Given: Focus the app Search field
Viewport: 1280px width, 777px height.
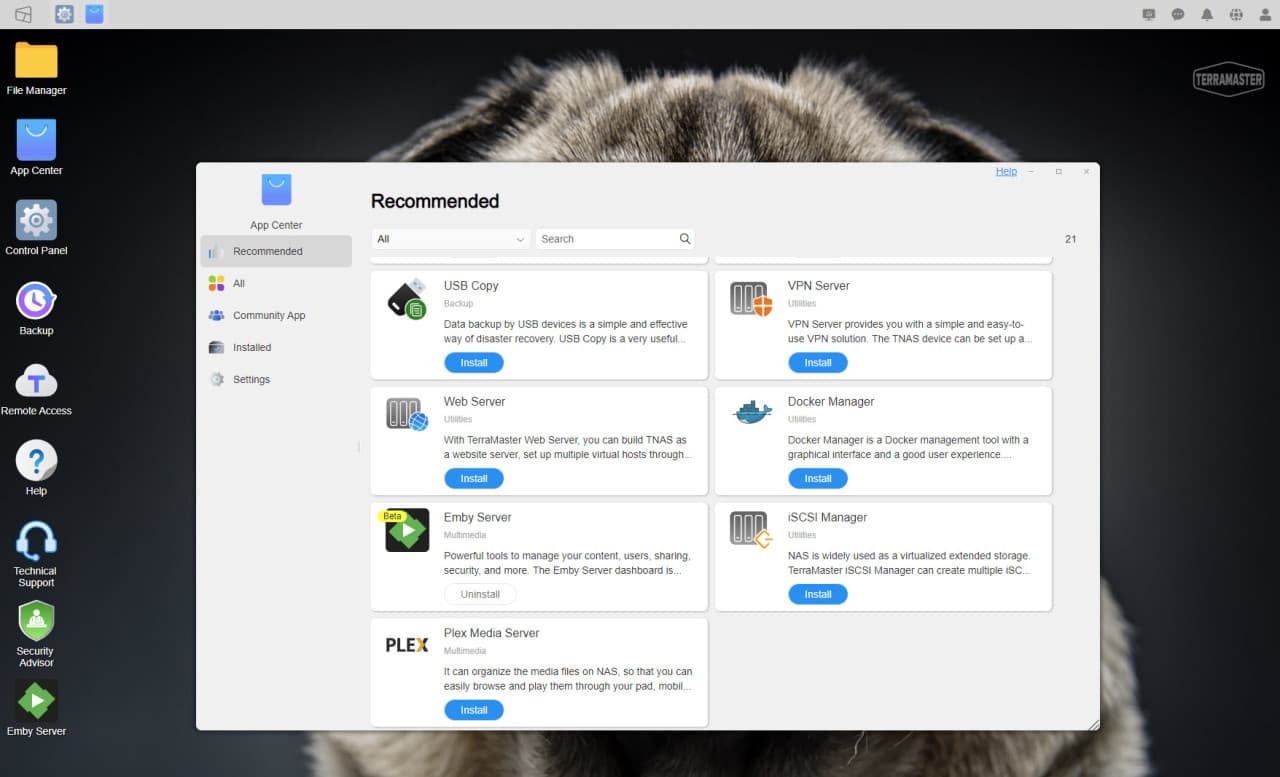Looking at the screenshot, I should coord(605,239).
